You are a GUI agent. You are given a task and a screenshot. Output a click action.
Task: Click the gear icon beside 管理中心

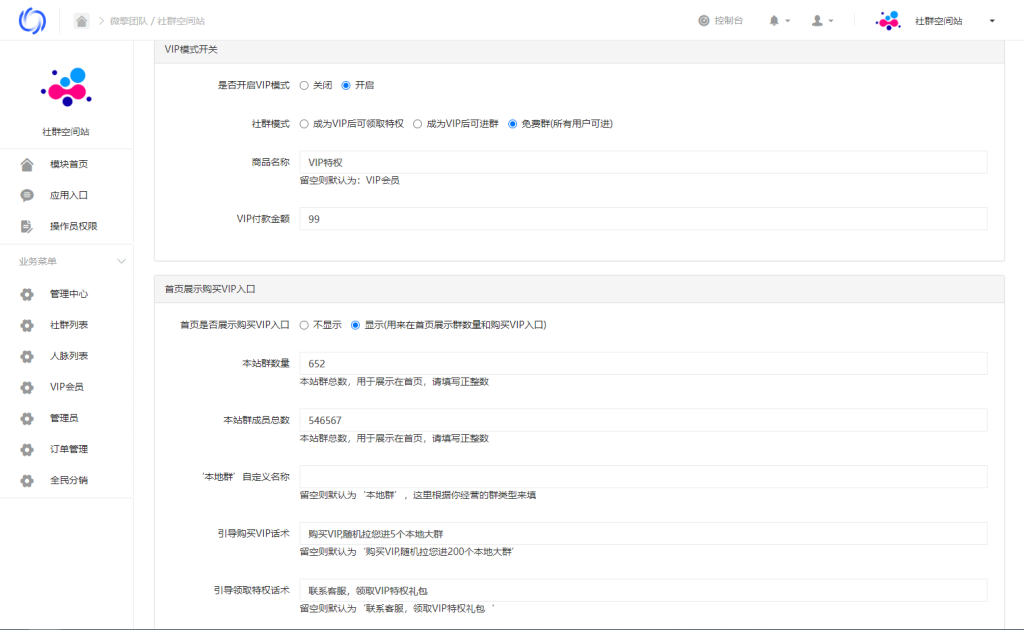(x=27, y=294)
